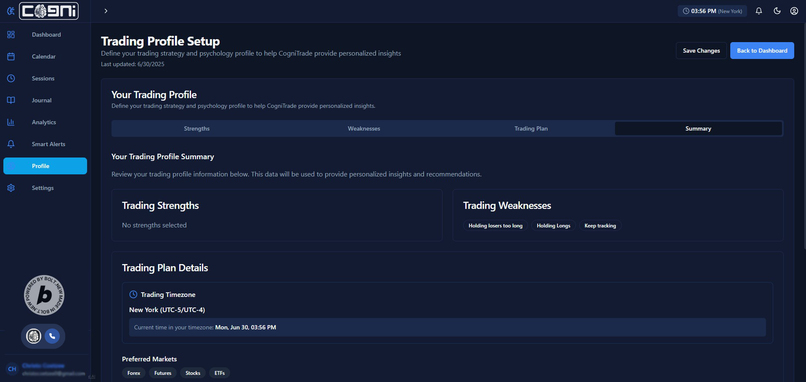Click the Forex market tag
The height and width of the screenshot is (382, 806).
(x=134, y=373)
